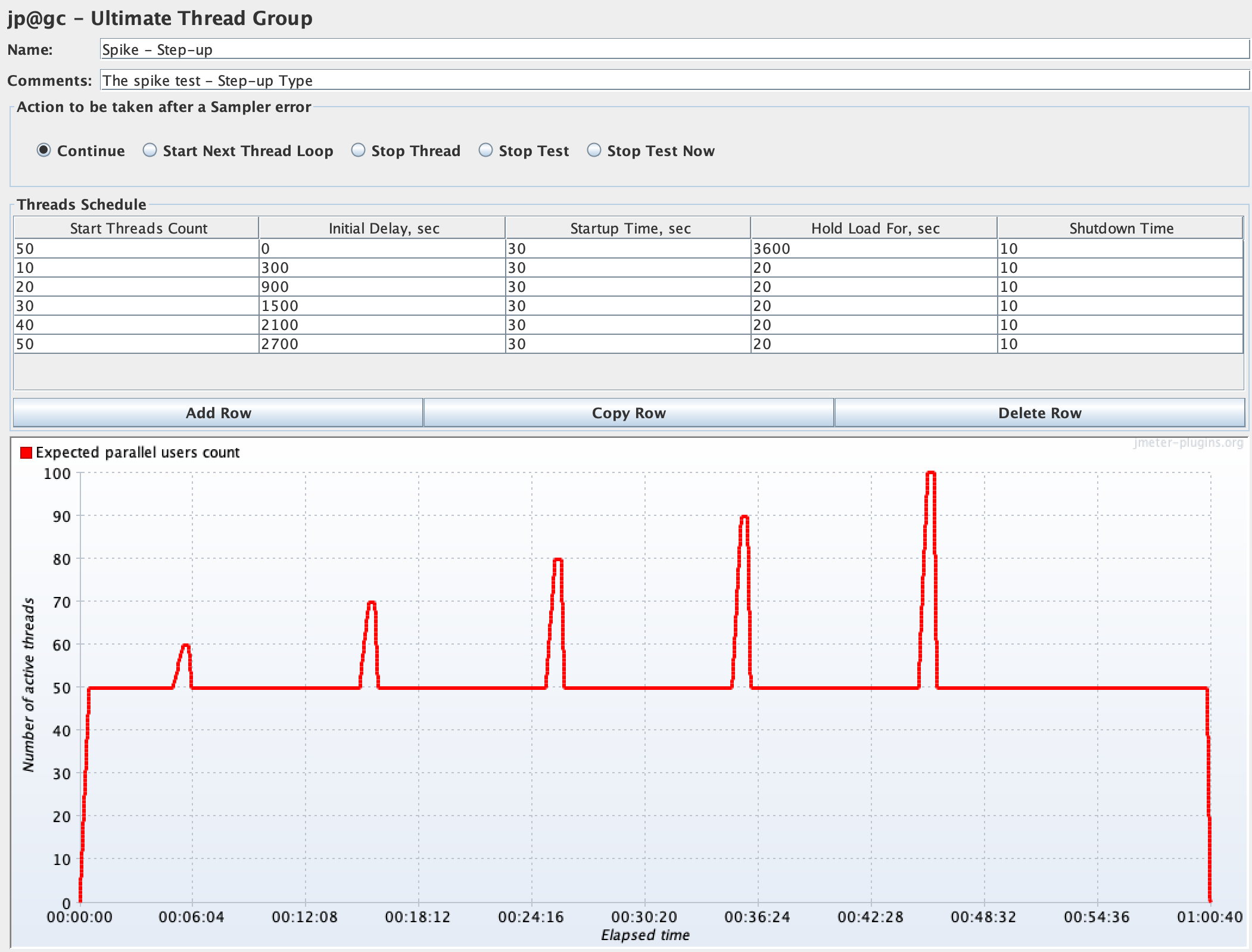The image size is (1252, 952).
Task: Click the red legend color swatch
Action: tap(26, 453)
